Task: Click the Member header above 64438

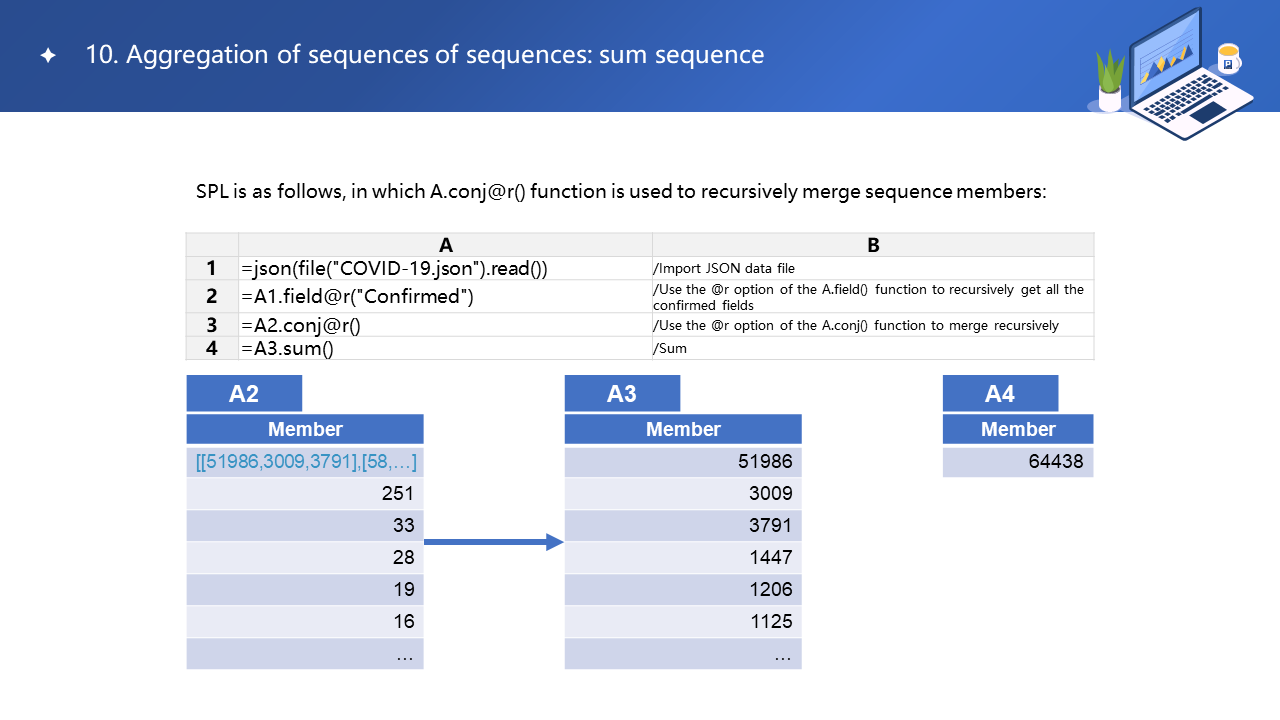Action: (1018, 429)
